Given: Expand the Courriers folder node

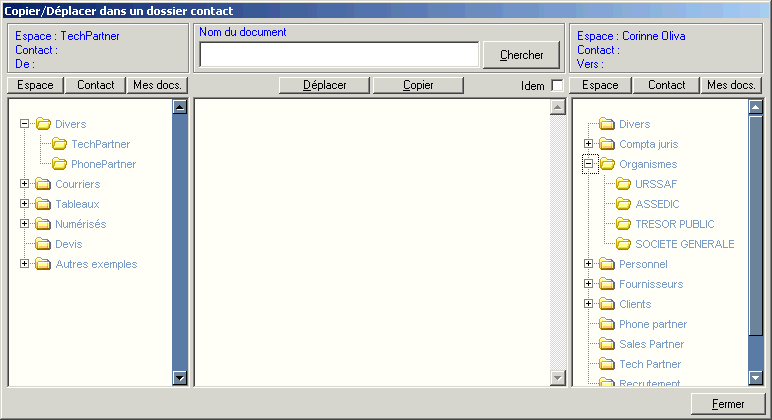Looking at the screenshot, I should (24, 184).
